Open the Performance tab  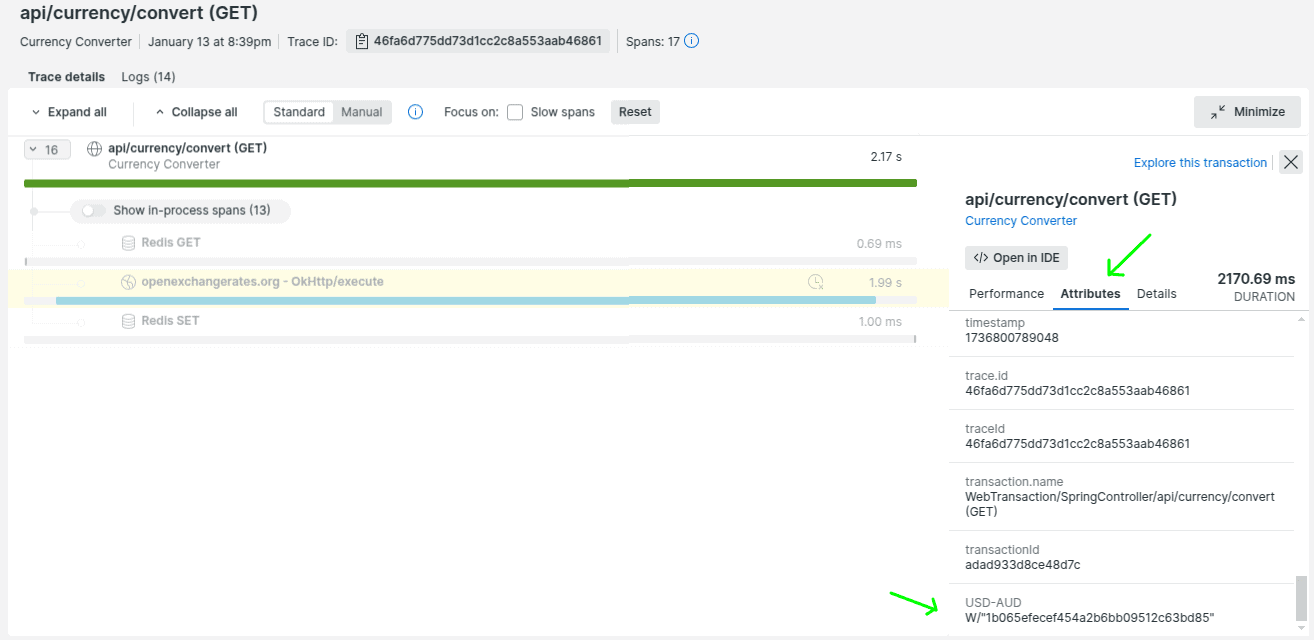coord(1006,294)
